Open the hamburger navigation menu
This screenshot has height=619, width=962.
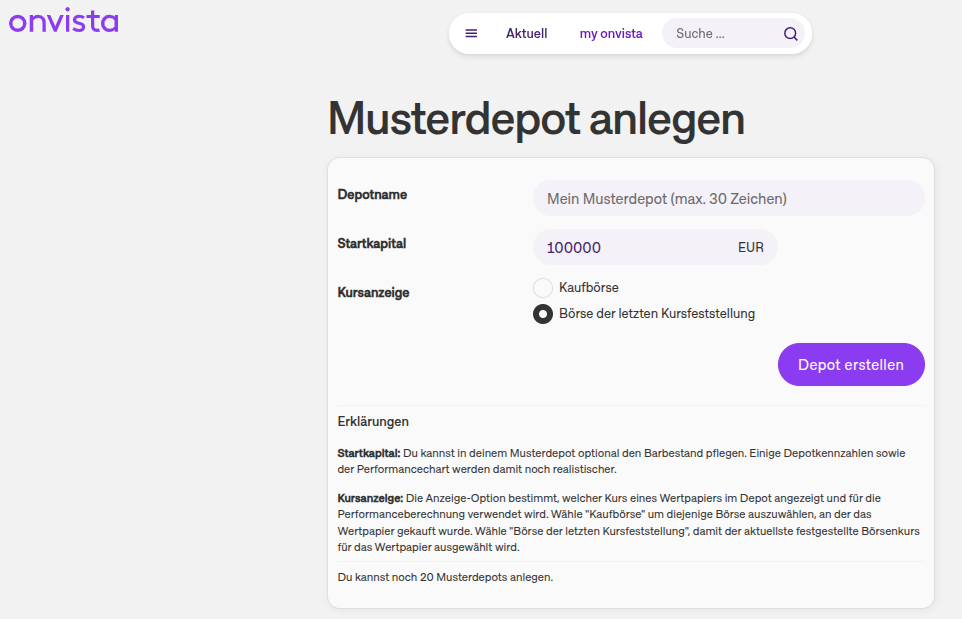(x=471, y=33)
